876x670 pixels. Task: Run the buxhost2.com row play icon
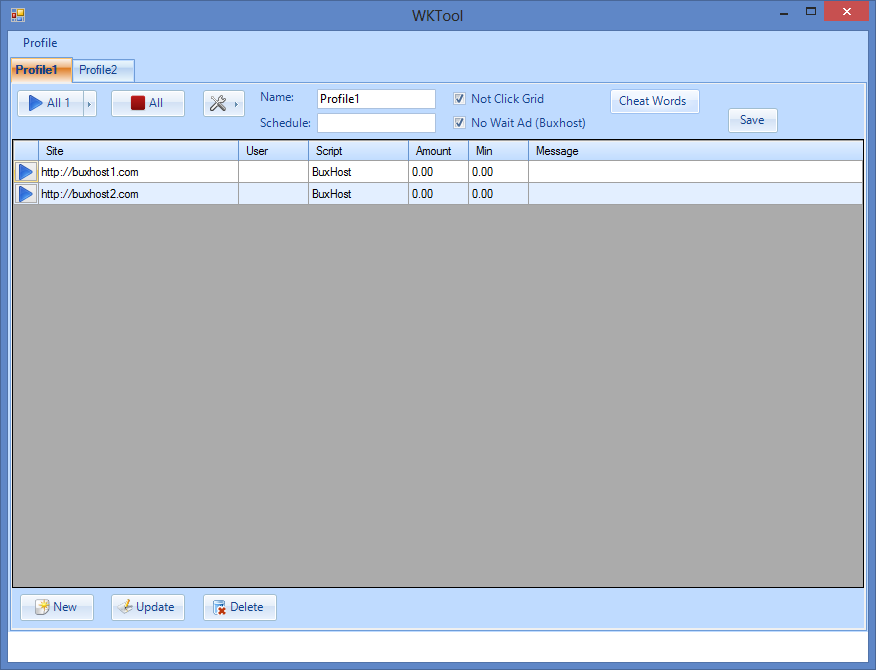click(x=26, y=194)
